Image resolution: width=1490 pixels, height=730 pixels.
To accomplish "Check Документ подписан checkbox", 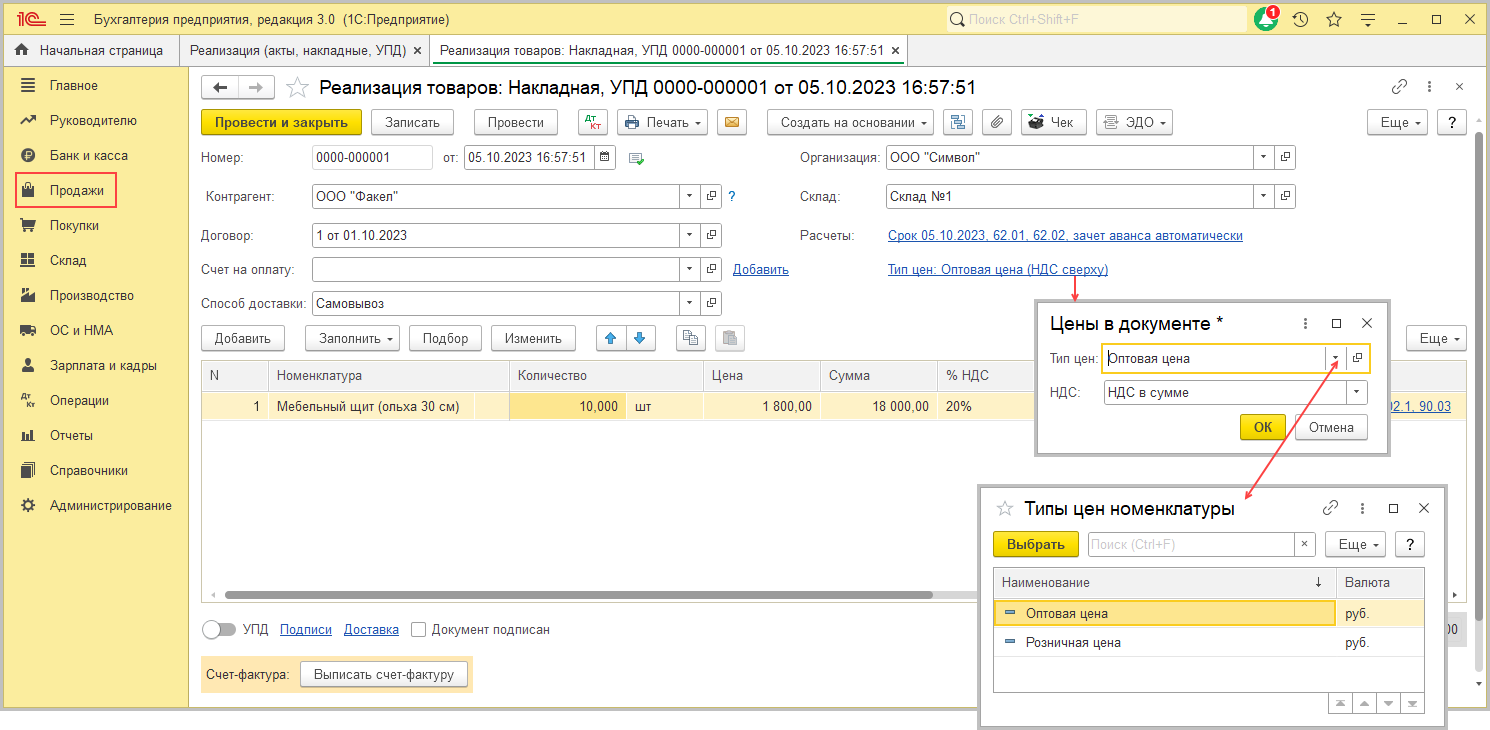I will [419, 629].
